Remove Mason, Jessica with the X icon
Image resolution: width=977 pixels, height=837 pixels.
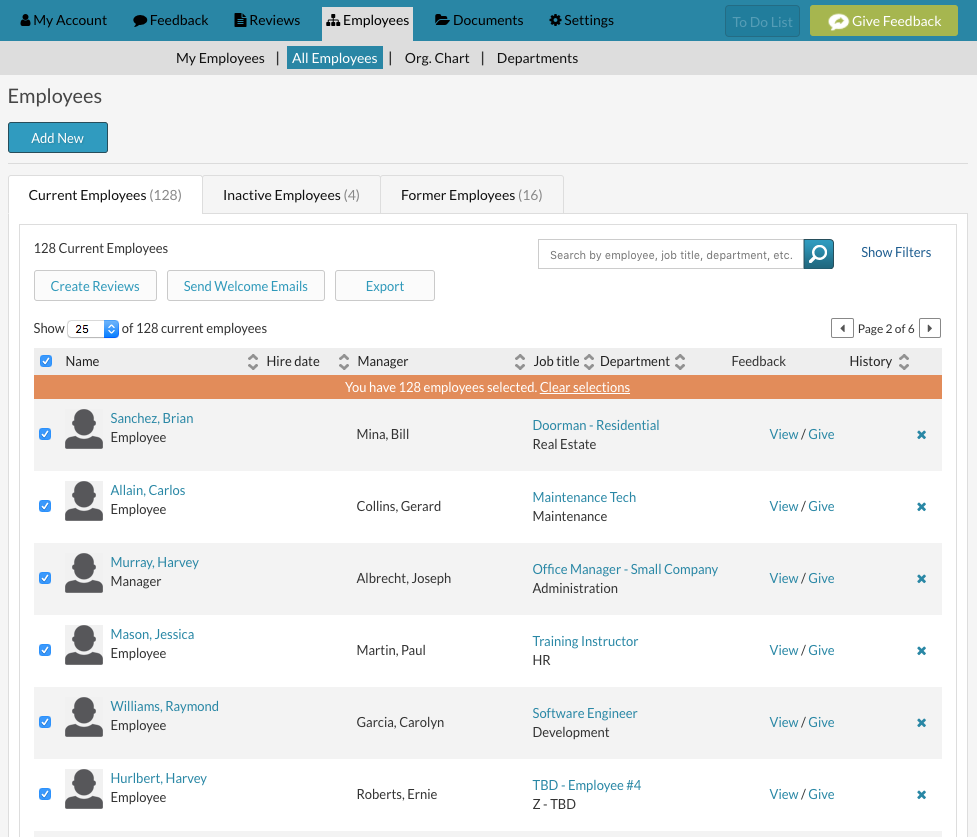click(922, 651)
